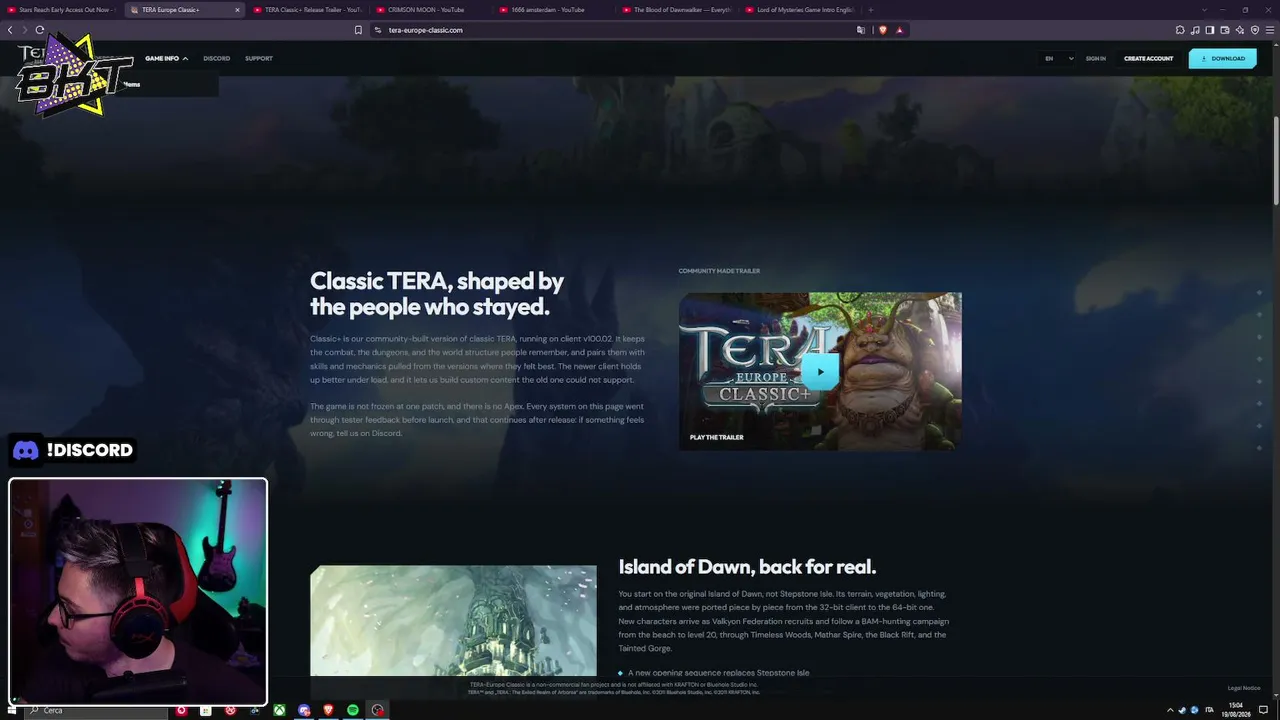The image size is (1280, 720).
Task: Switch to the Stars Reach Early Access tab
Action: [61, 10]
